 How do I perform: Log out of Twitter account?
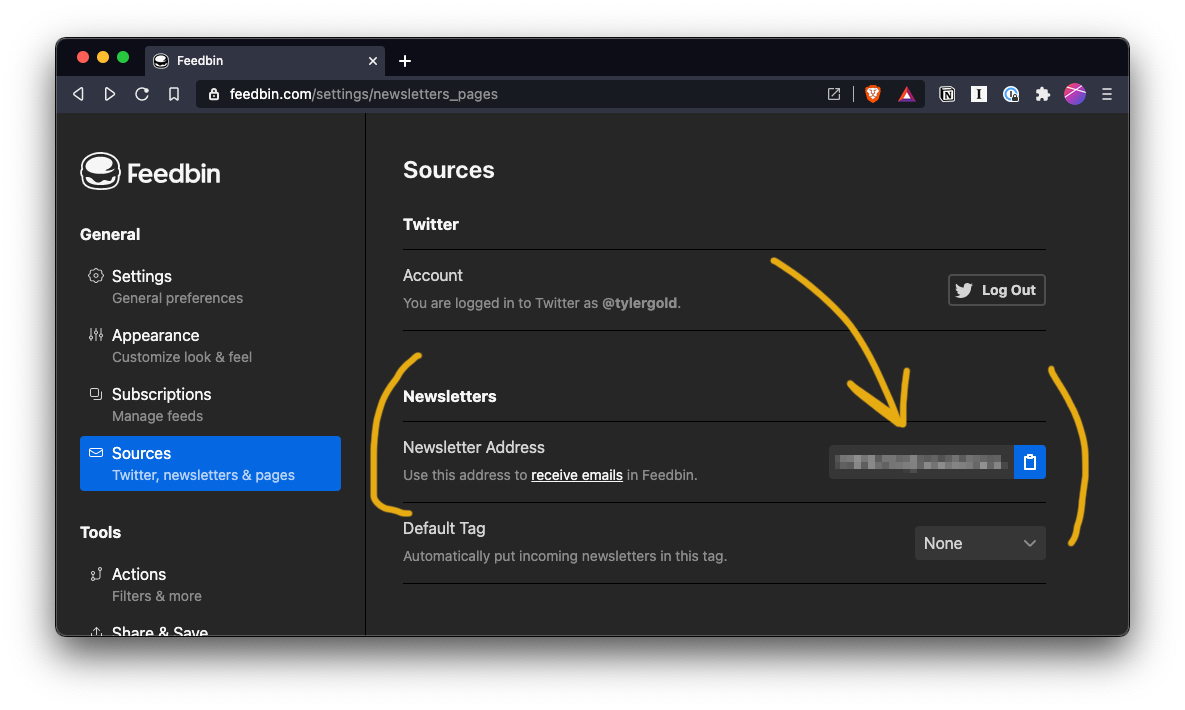pyautogui.click(x=996, y=290)
